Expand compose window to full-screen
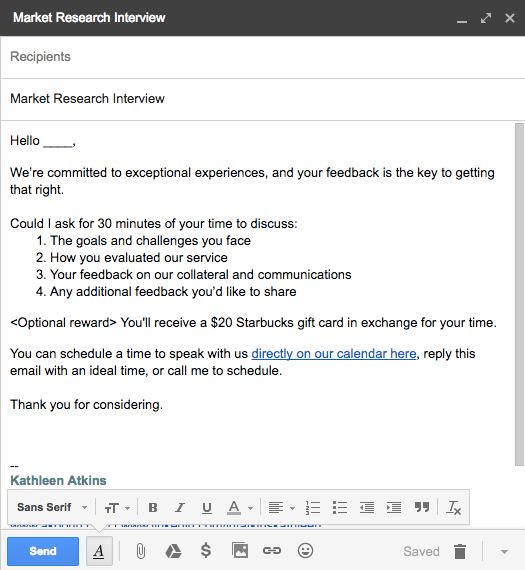 486,18
